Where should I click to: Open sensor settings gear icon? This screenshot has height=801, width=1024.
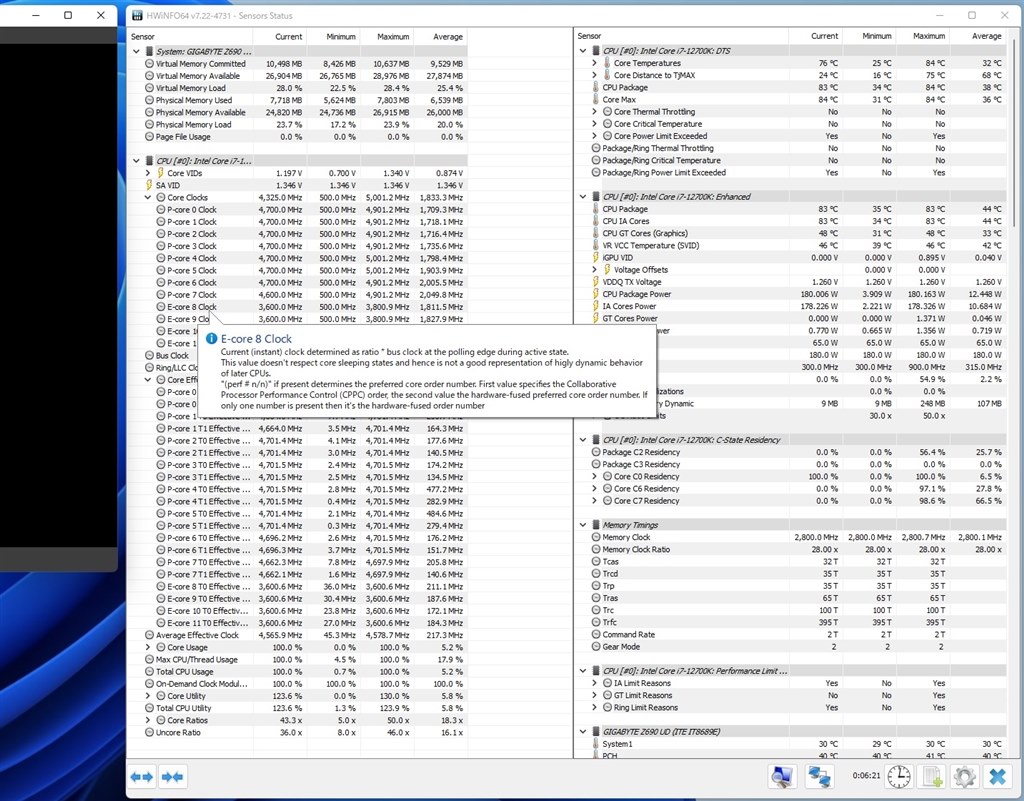click(964, 776)
